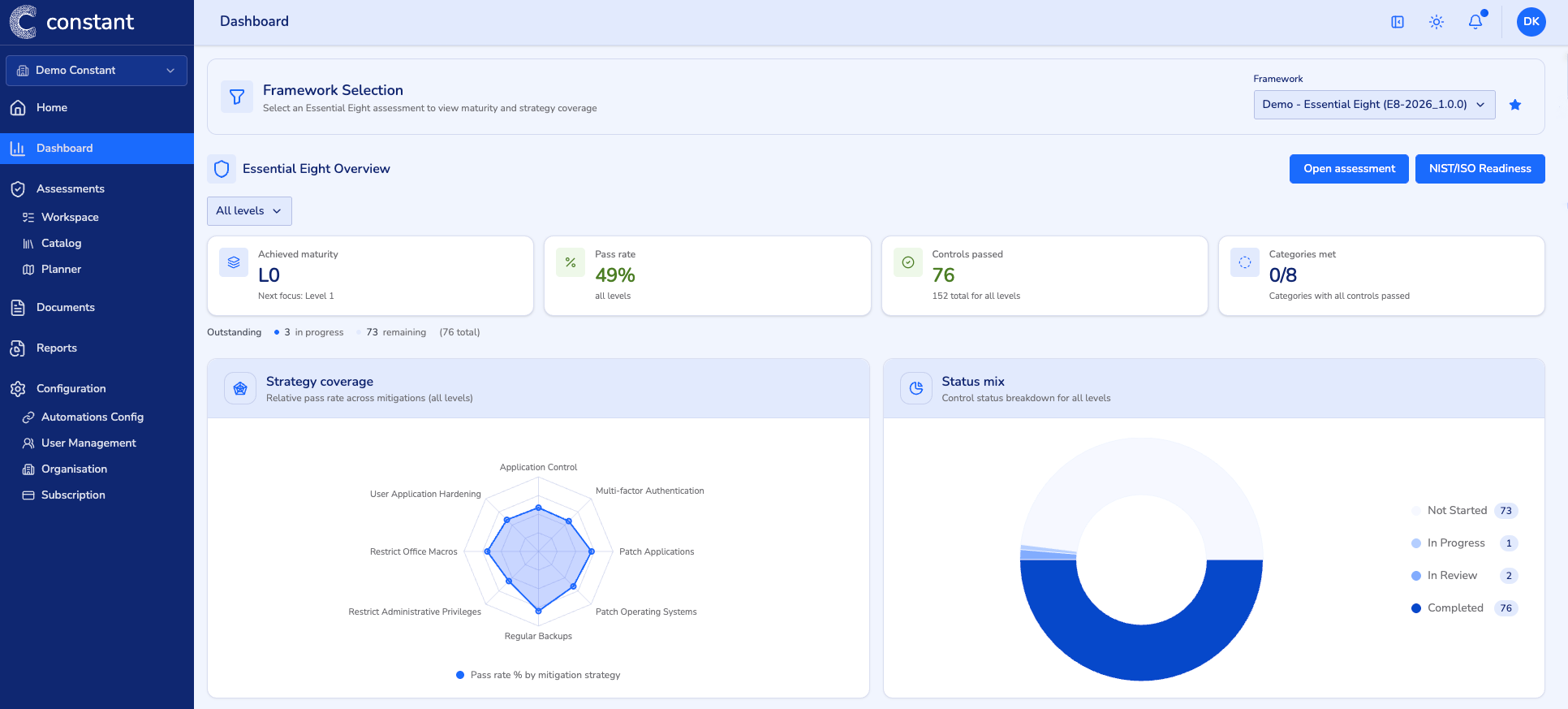Toggle Pass rate % by mitigation strategy legend
Viewport: 1568px width, 709px height.
(x=538, y=676)
